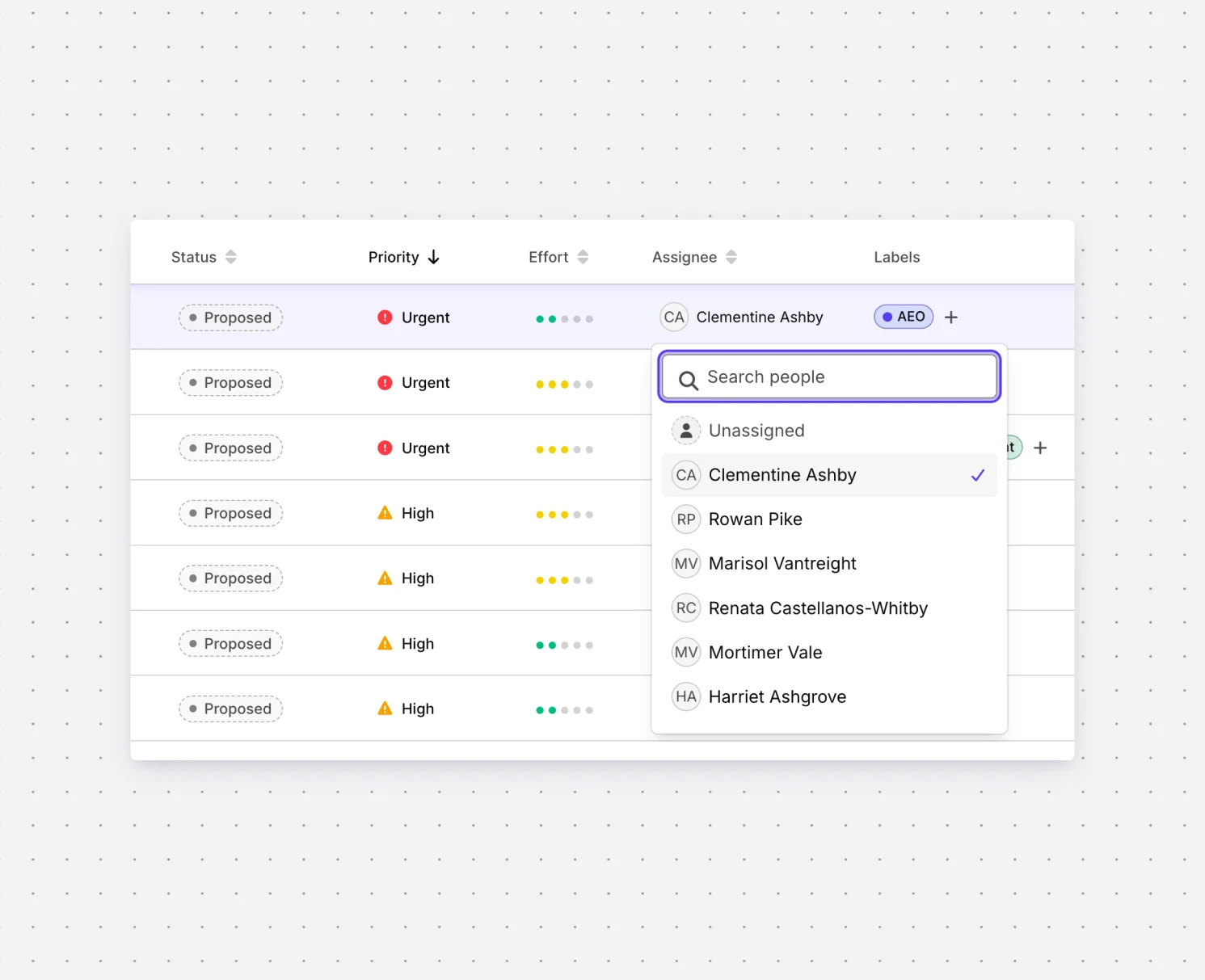Click the MV avatar beside Mortimer Vale
This screenshot has width=1205, height=980.
click(x=686, y=653)
